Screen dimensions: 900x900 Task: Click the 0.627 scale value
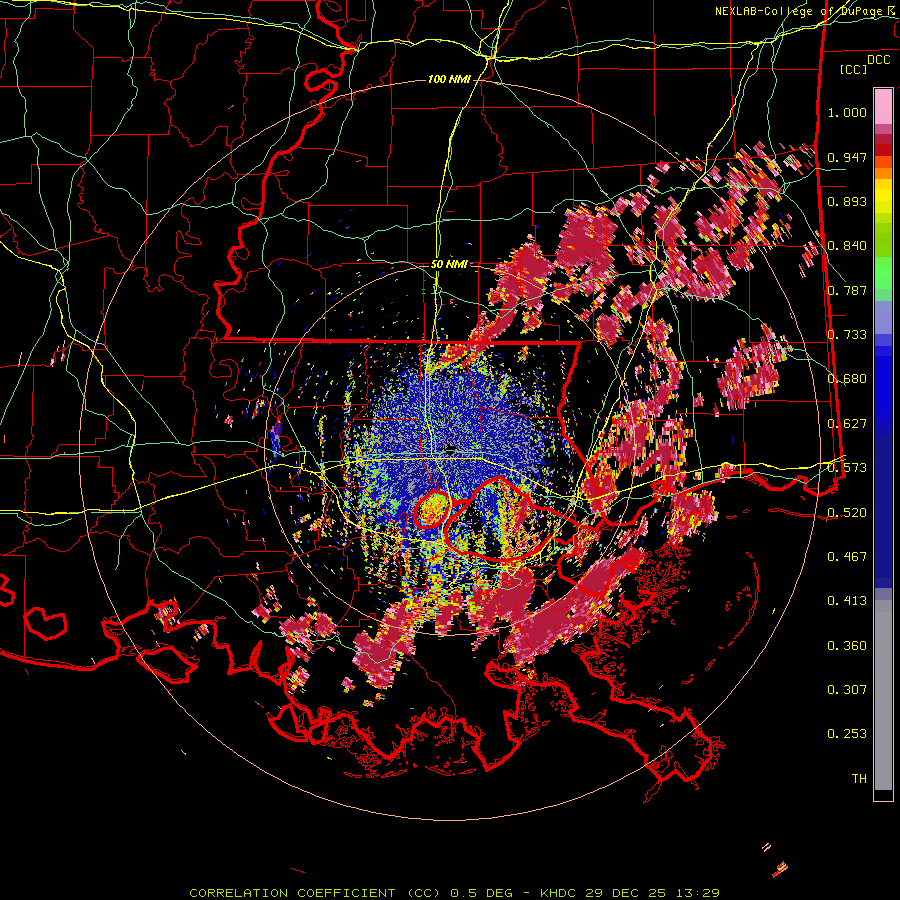click(x=847, y=424)
